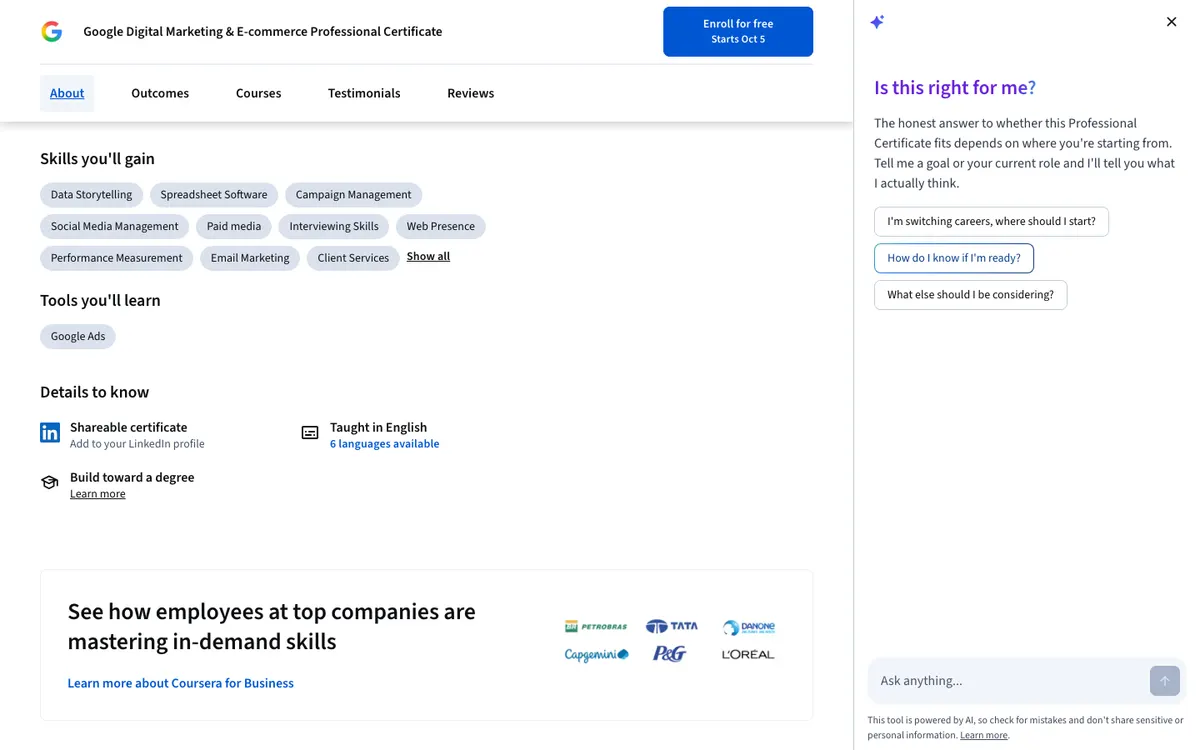Select the Client Services skill chip

click(353, 258)
